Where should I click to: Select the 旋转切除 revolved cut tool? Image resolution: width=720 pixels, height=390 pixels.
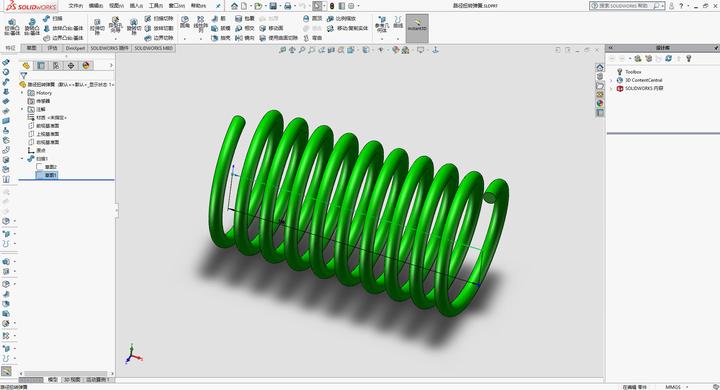click(x=134, y=27)
